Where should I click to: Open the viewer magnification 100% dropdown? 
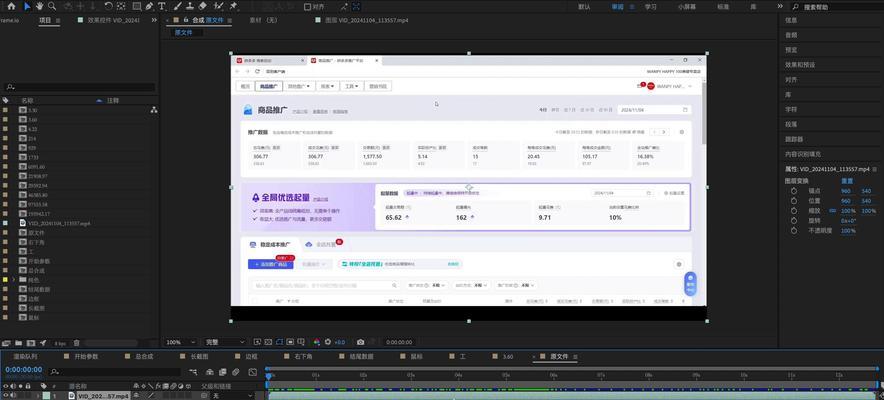point(182,342)
